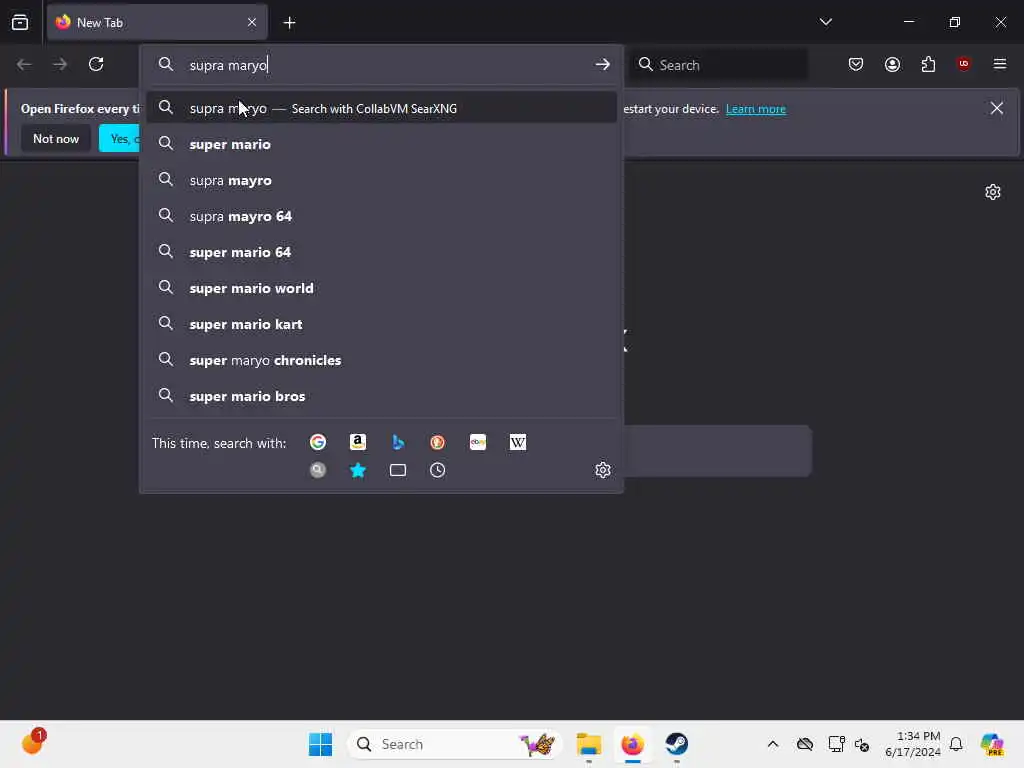Search in Bookmarks star icon
This screenshot has height=768, width=1024.
(358, 470)
